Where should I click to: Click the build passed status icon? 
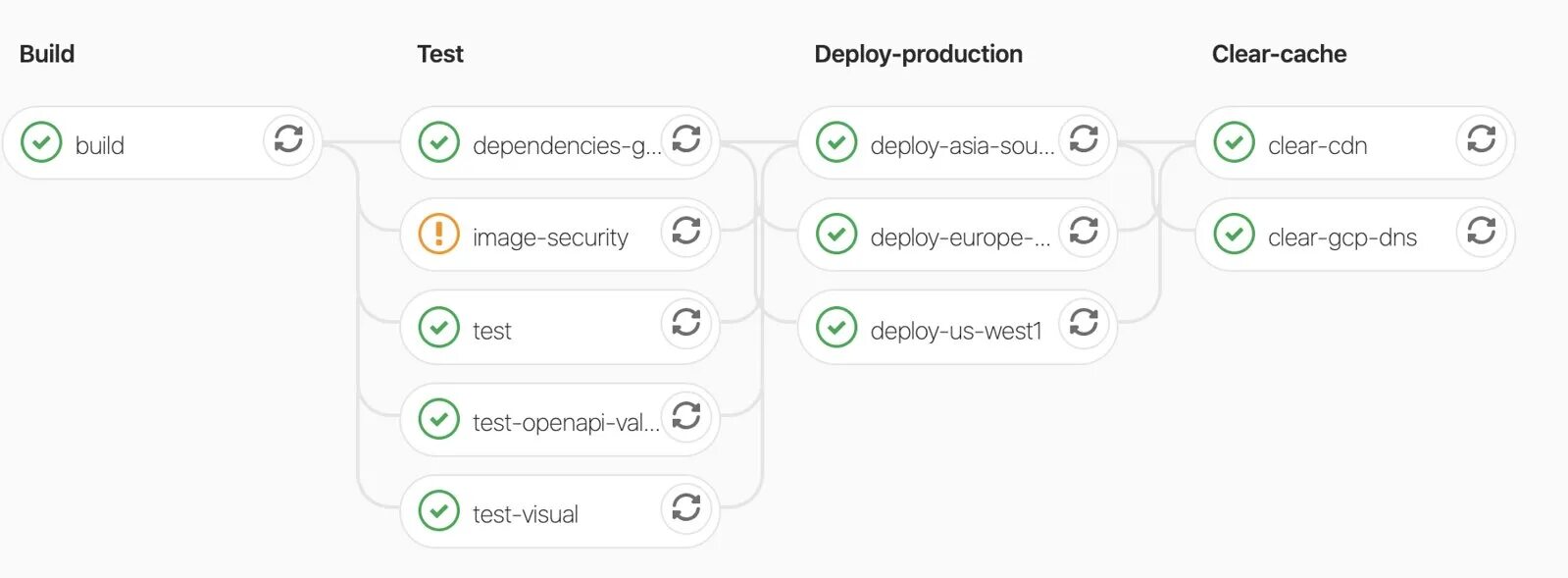tap(41, 142)
